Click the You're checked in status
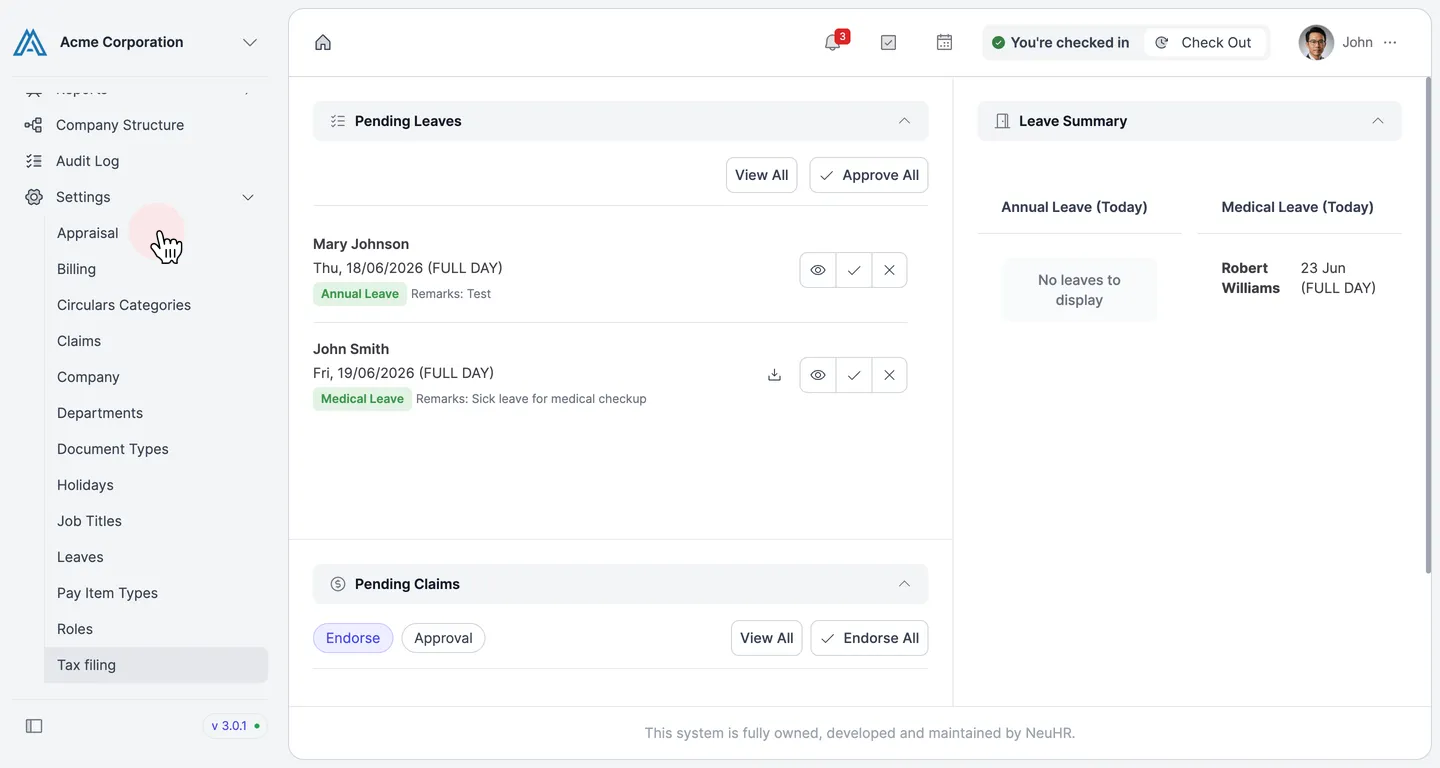This screenshot has height=768, width=1440. pyautogui.click(x=1060, y=42)
